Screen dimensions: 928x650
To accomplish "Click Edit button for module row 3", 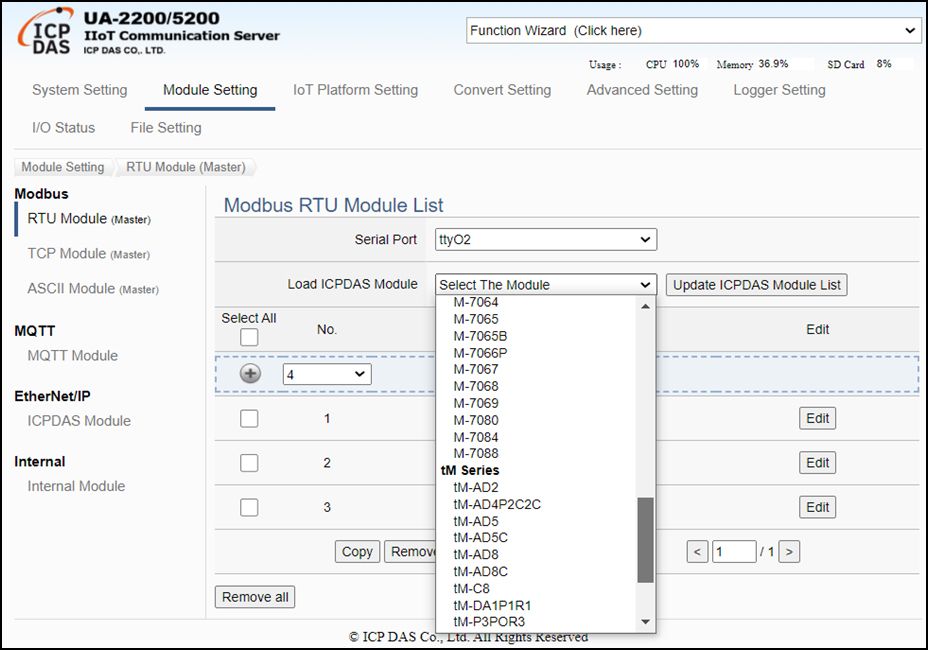I will point(817,507).
